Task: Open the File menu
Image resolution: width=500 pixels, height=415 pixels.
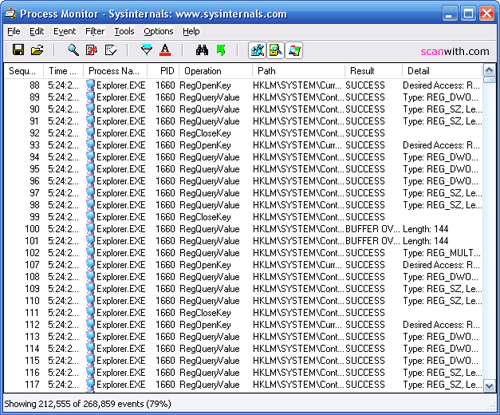Action: tap(14, 31)
